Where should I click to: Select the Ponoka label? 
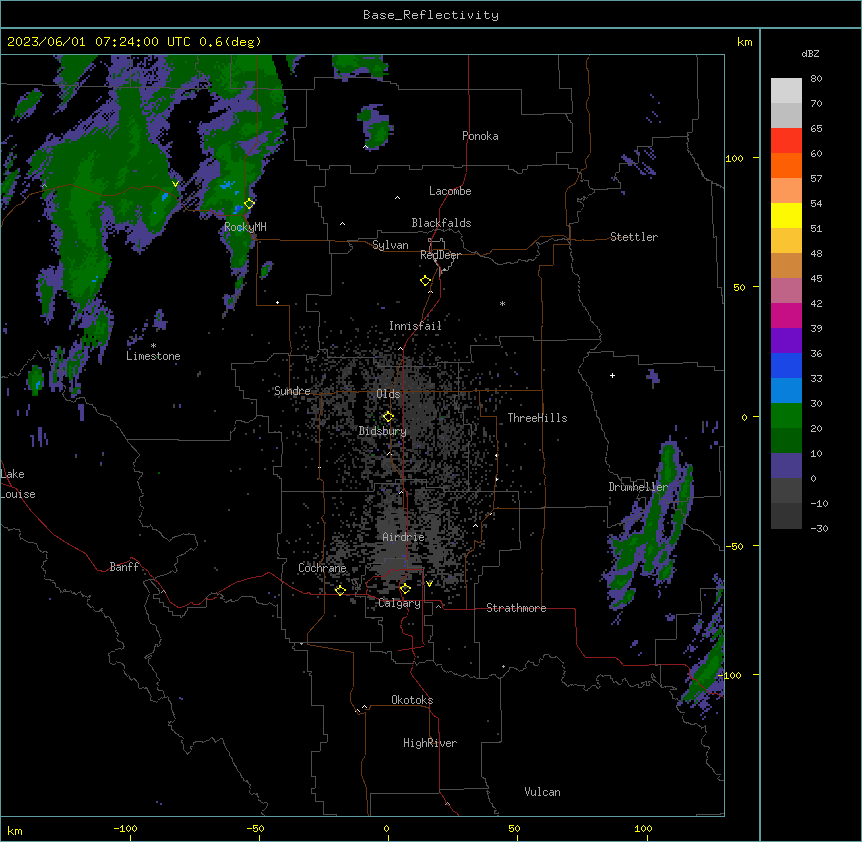[x=480, y=136]
